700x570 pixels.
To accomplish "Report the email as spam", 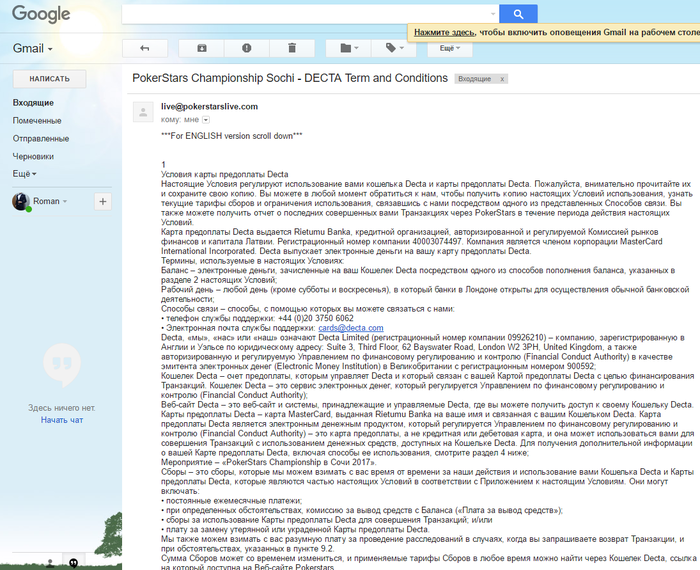I will point(246,48).
